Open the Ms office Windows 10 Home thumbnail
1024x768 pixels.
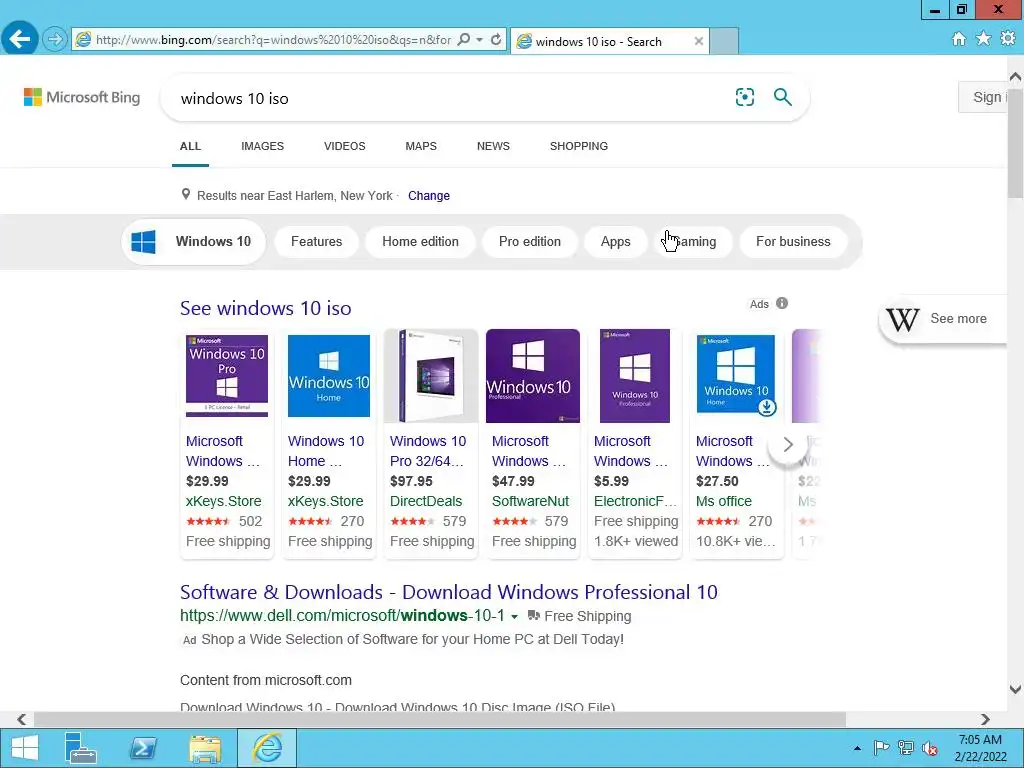(x=736, y=375)
